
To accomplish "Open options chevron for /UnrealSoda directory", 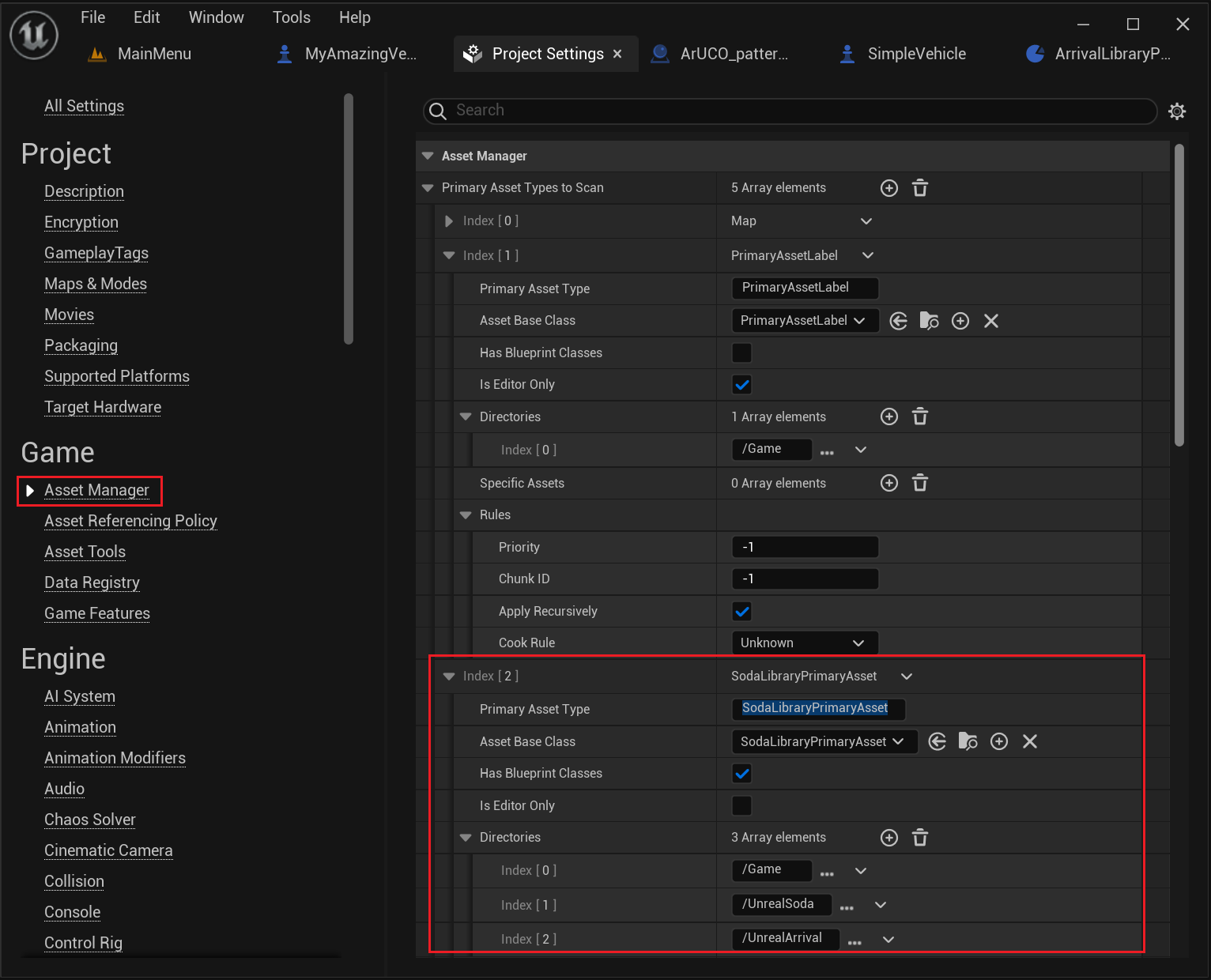I will tap(881, 905).
